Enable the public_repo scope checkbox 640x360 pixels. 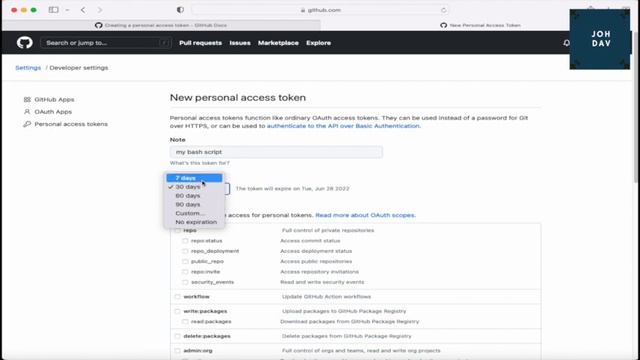coord(185,261)
